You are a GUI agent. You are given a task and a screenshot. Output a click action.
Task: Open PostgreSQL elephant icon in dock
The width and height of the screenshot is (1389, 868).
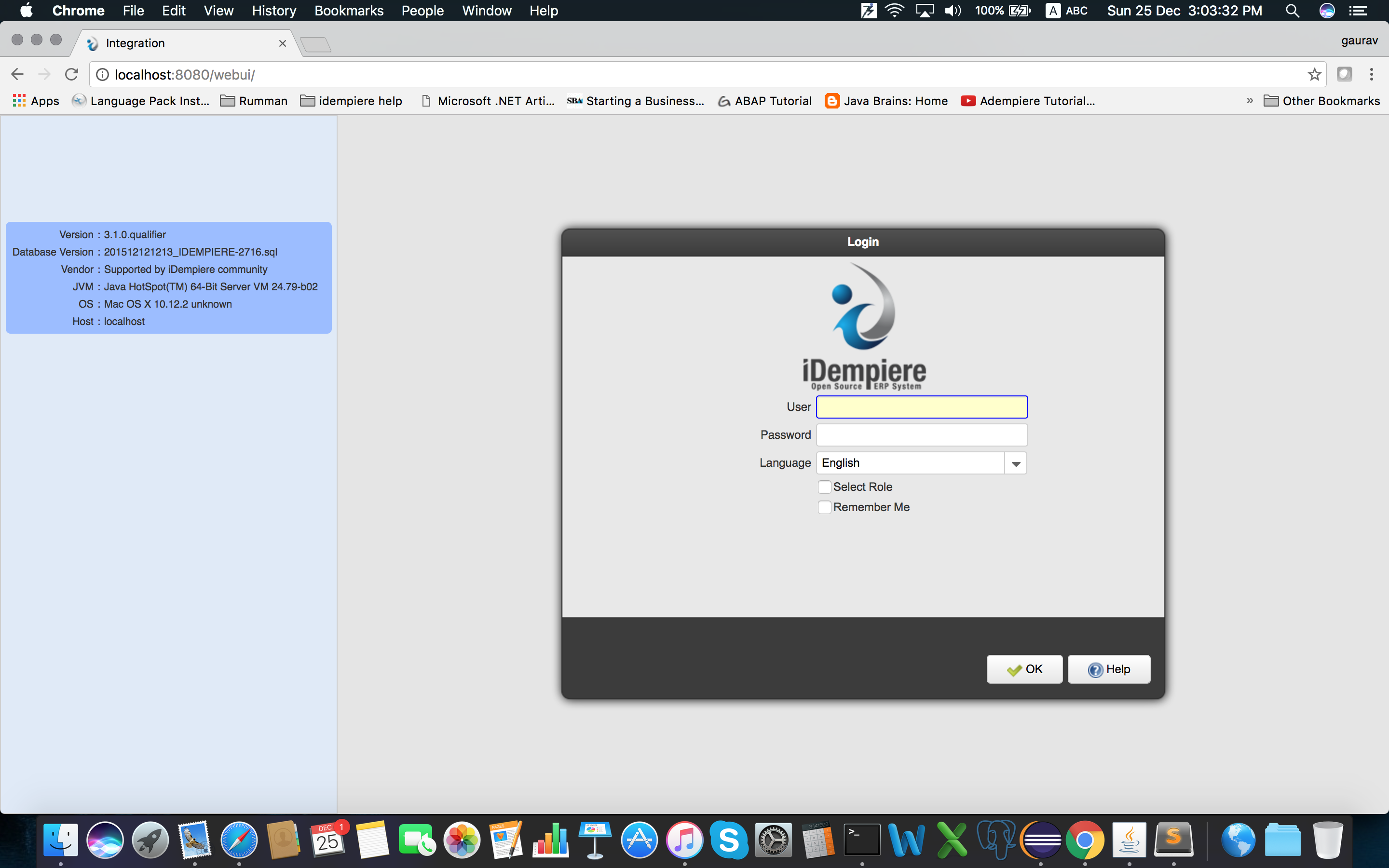click(x=996, y=840)
